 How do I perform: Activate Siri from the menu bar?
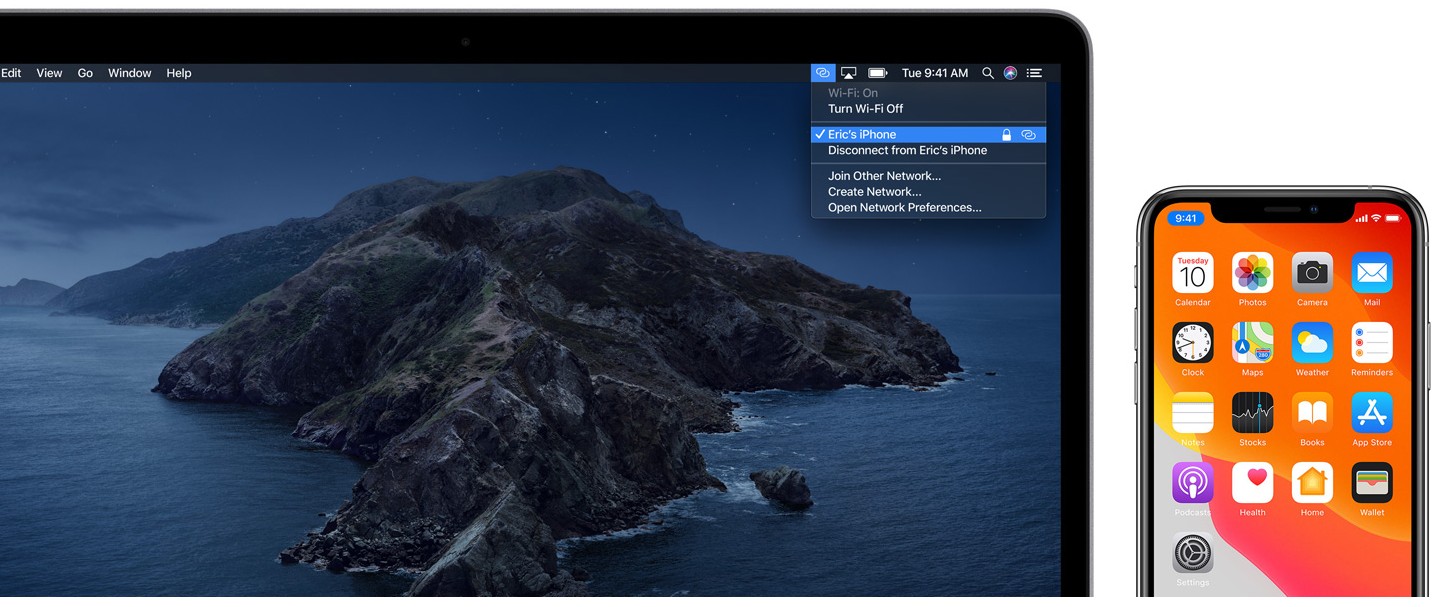click(1010, 73)
